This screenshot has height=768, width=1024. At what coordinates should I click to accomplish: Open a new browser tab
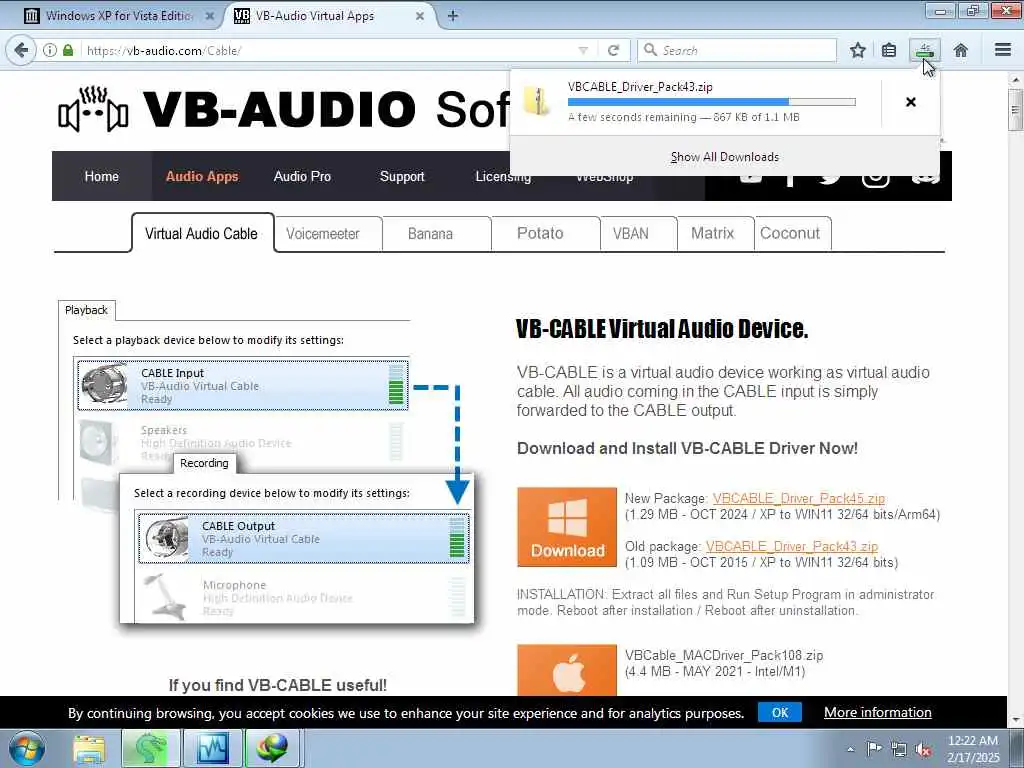coord(453,16)
